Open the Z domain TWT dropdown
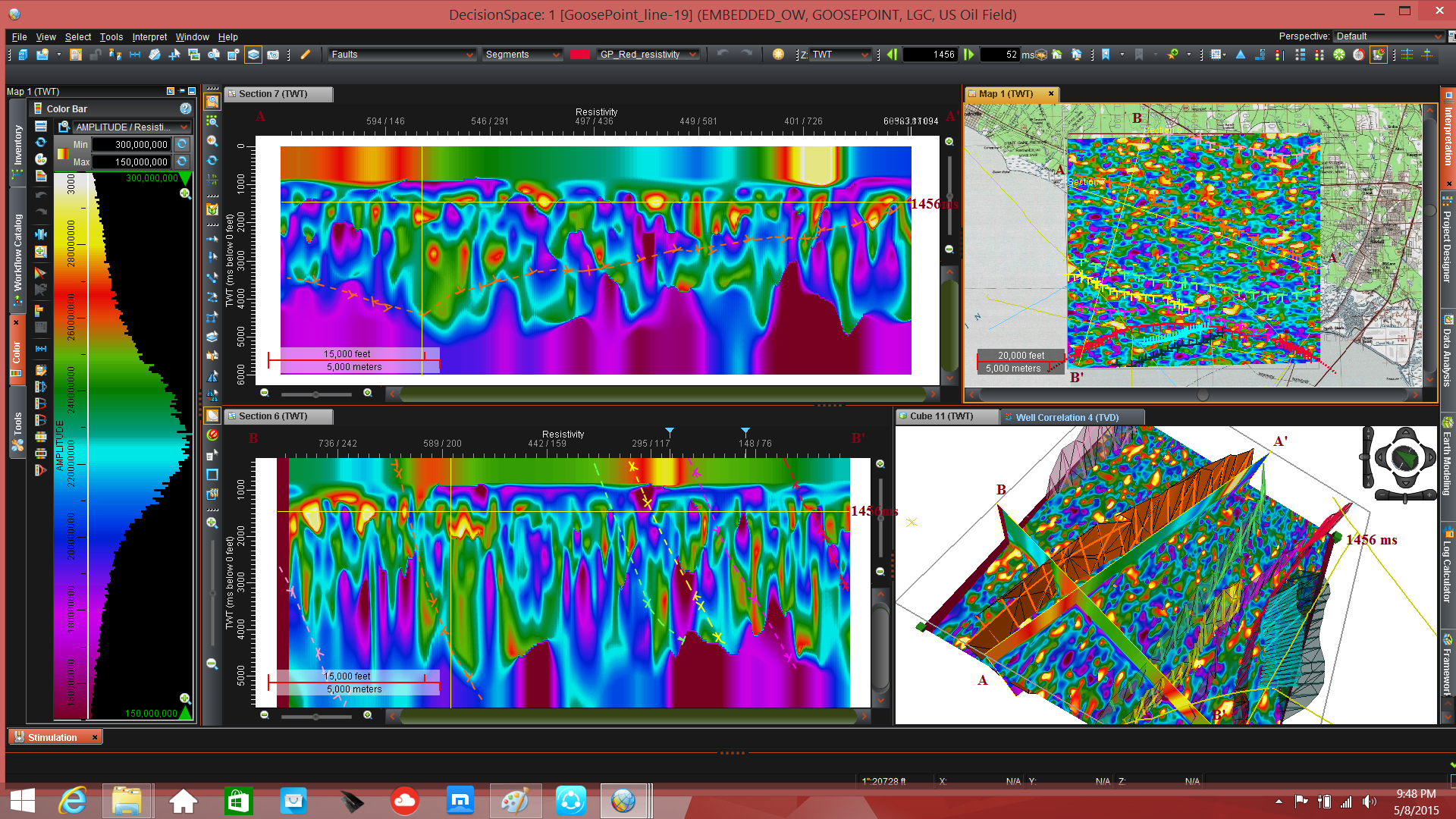Screen dimensions: 1456x819 (x=840, y=55)
